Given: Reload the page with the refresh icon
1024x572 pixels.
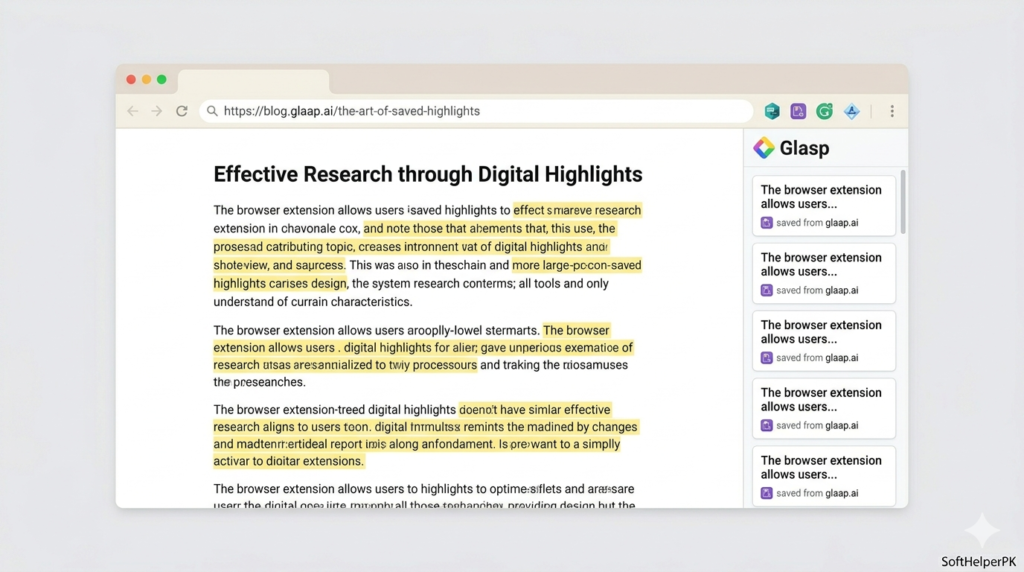Looking at the screenshot, I should [182, 111].
